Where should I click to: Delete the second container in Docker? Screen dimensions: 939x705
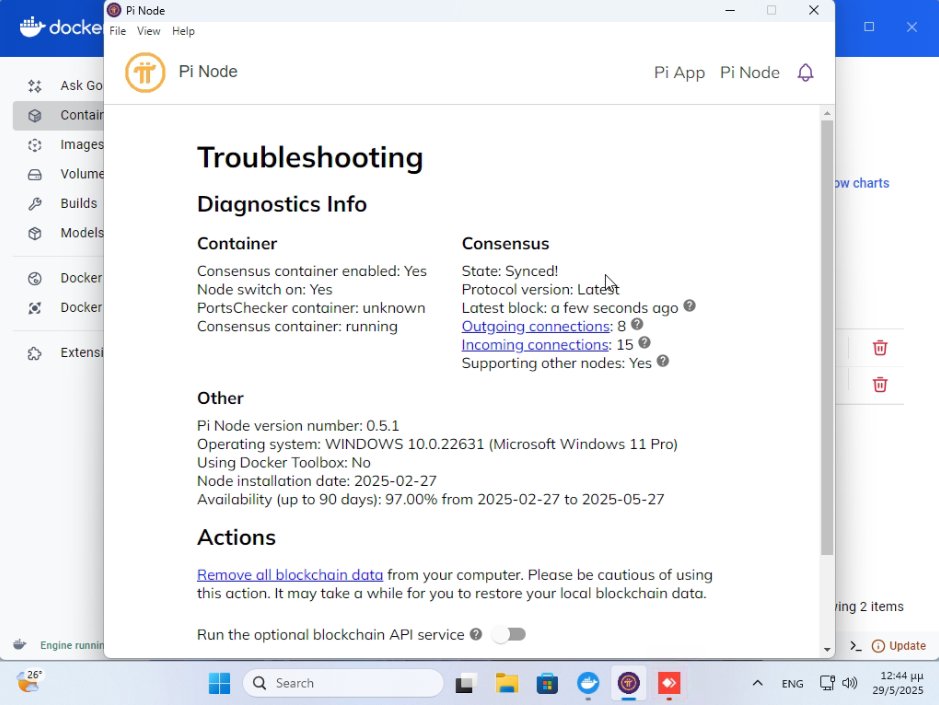pyautogui.click(x=880, y=384)
